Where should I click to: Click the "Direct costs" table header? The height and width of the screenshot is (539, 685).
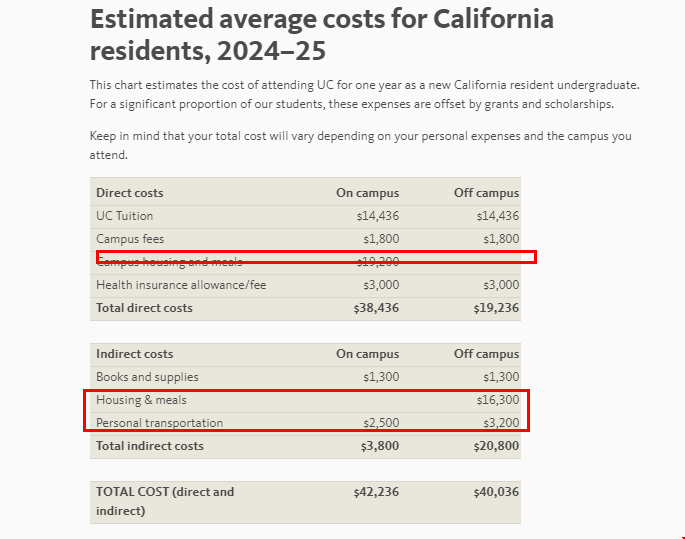click(130, 193)
